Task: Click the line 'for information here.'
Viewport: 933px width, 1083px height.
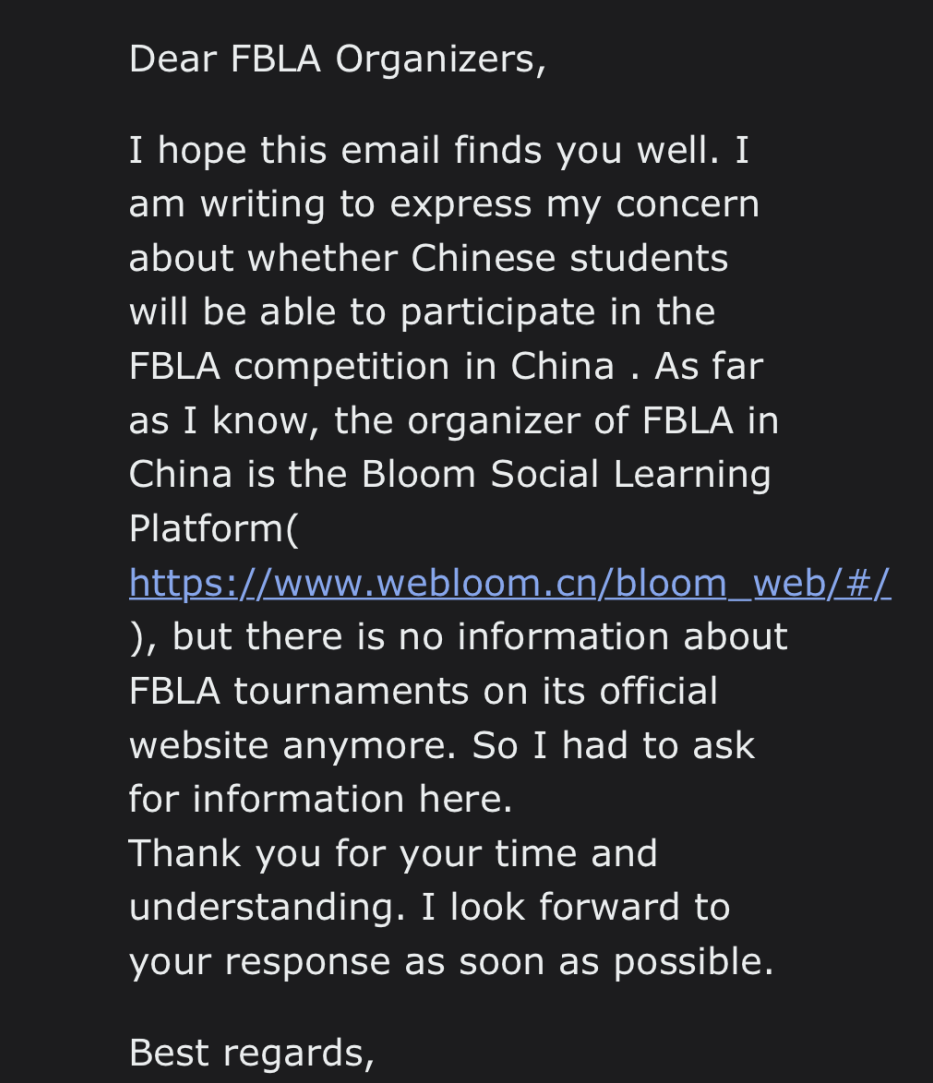Action: point(320,799)
